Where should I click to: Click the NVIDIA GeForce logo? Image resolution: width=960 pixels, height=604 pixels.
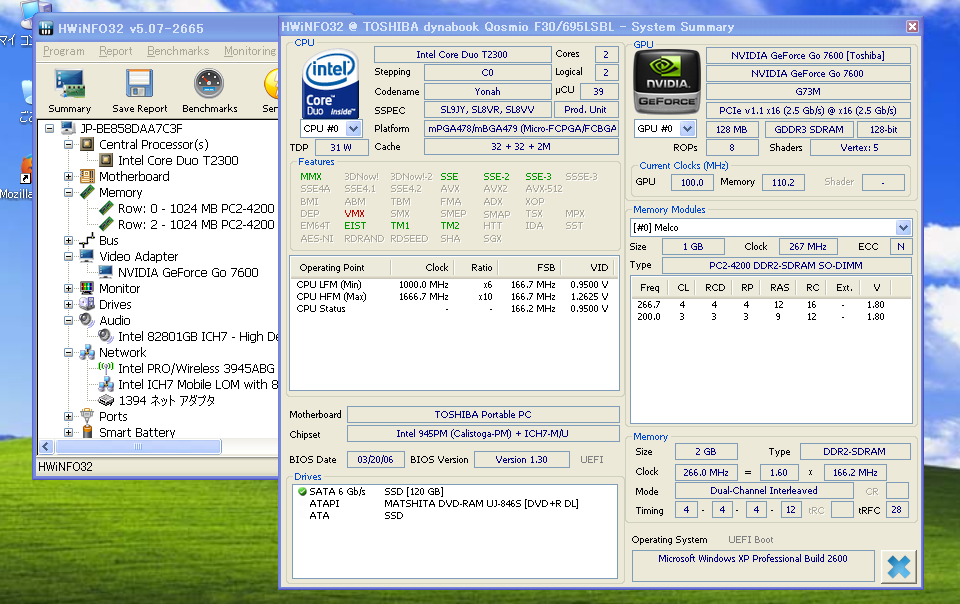[x=667, y=81]
